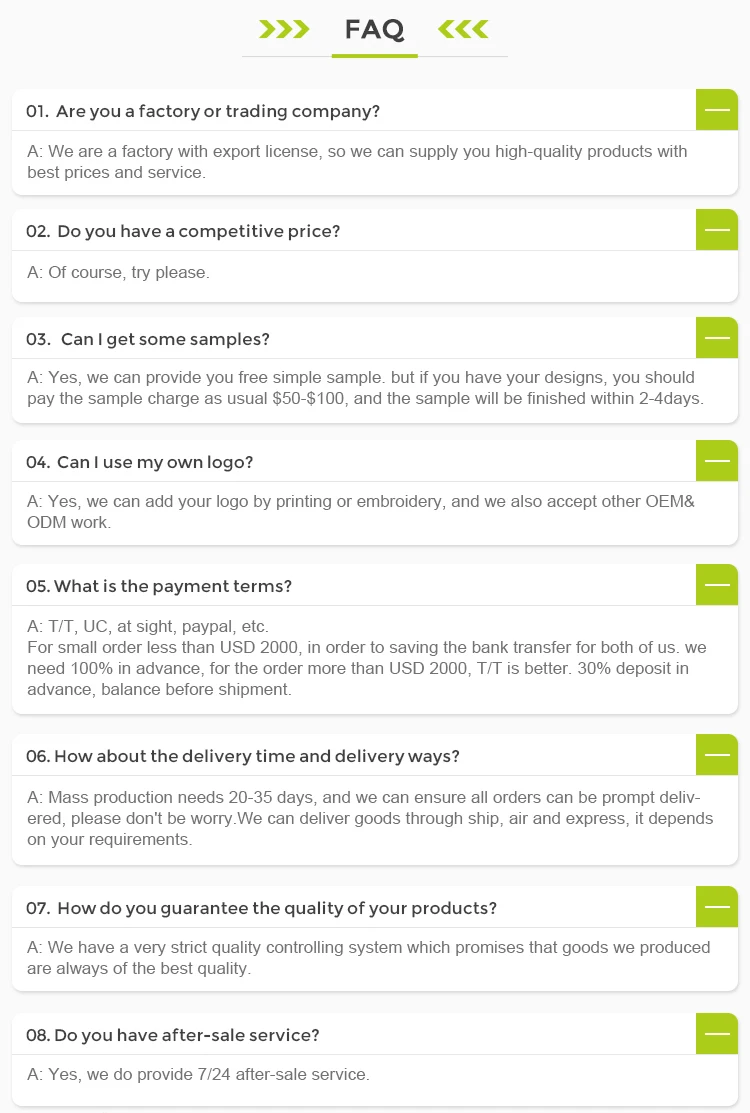Click question 06 about delivery time
The image size is (750, 1113).
[243, 756]
